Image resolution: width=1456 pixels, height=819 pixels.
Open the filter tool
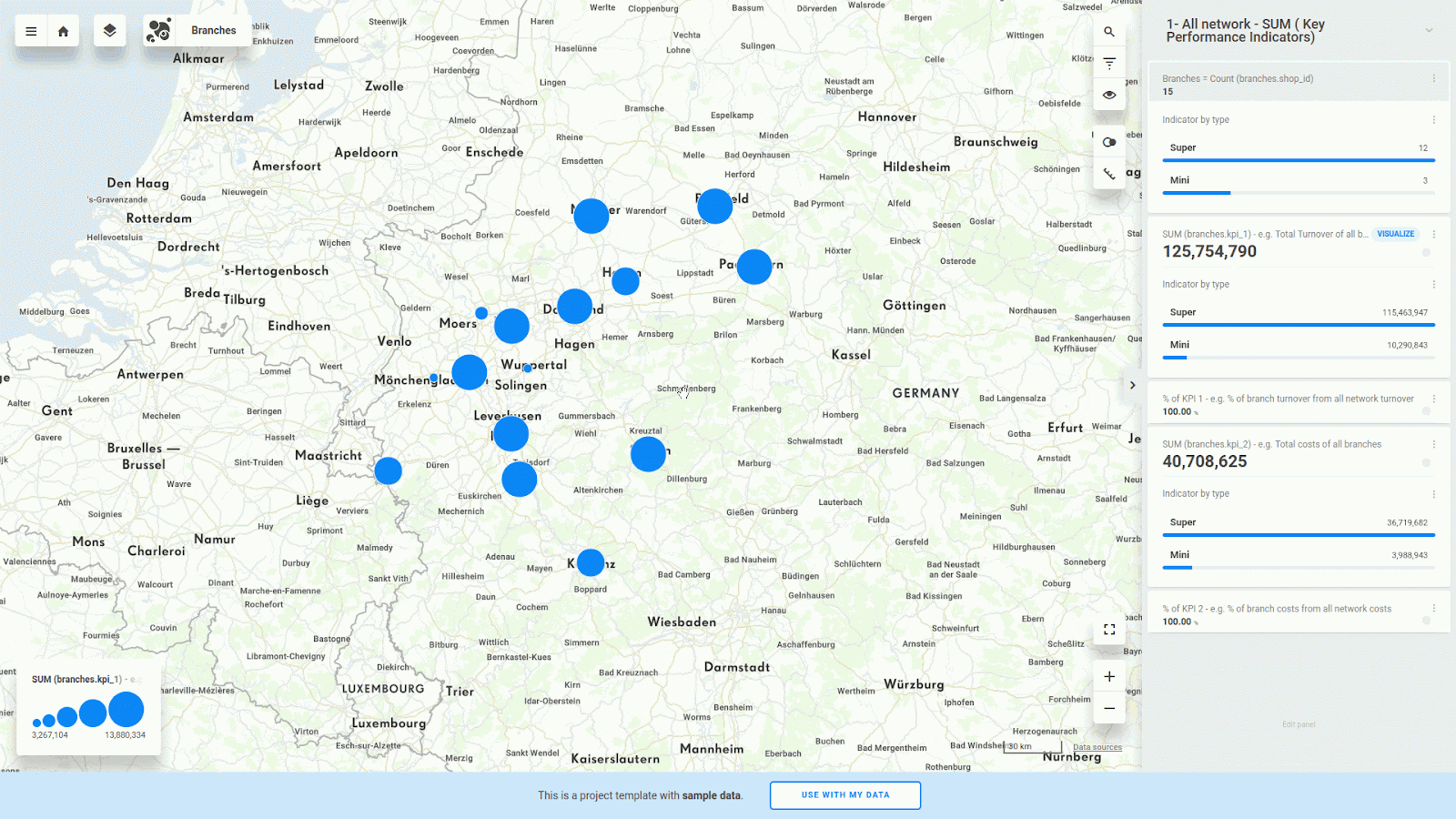click(x=1109, y=64)
